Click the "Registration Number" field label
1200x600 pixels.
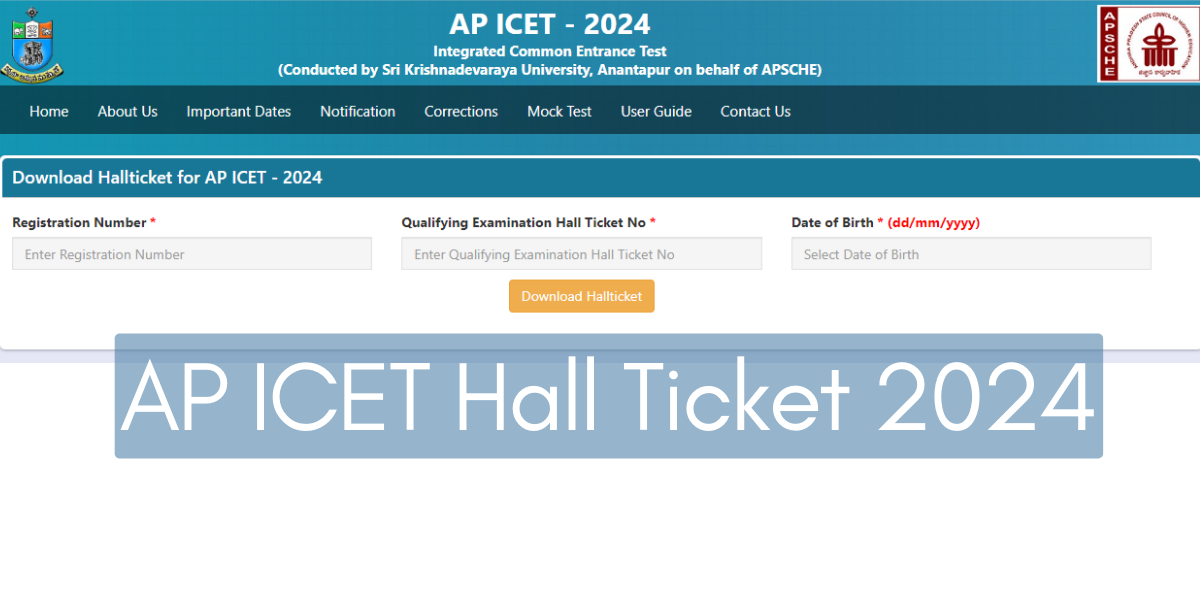click(79, 222)
